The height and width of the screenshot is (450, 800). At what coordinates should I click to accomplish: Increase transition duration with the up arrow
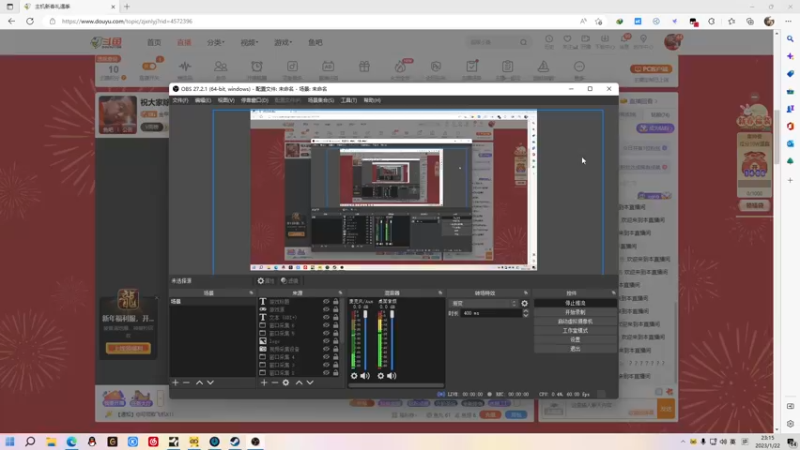pos(526,311)
